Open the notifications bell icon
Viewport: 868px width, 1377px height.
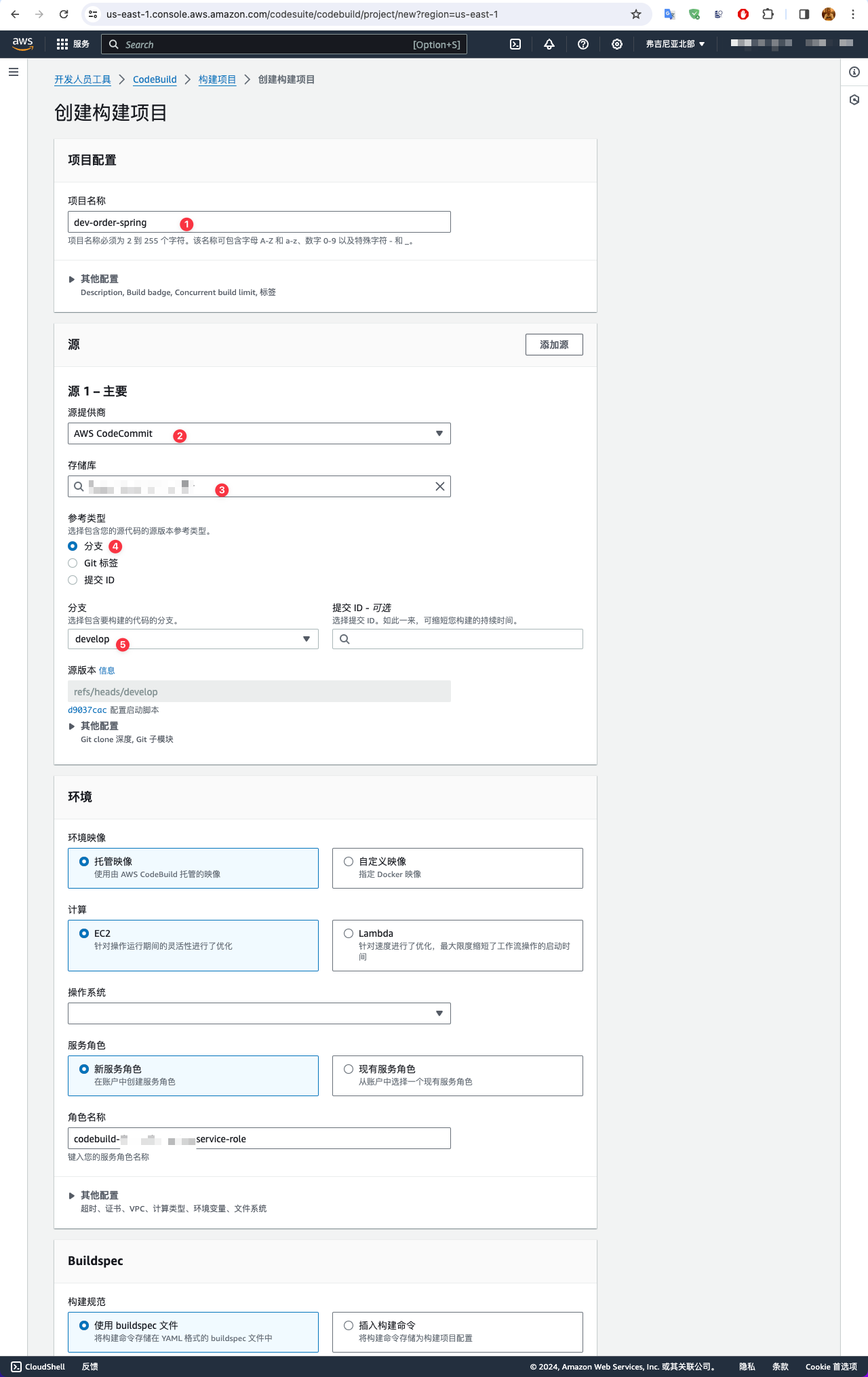pyautogui.click(x=549, y=44)
